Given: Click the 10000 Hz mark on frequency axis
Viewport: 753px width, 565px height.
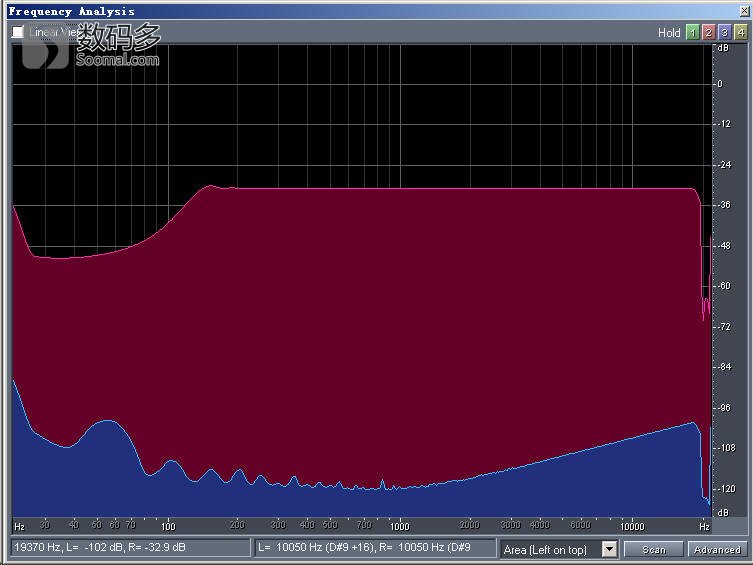Looking at the screenshot, I should (631, 525).
